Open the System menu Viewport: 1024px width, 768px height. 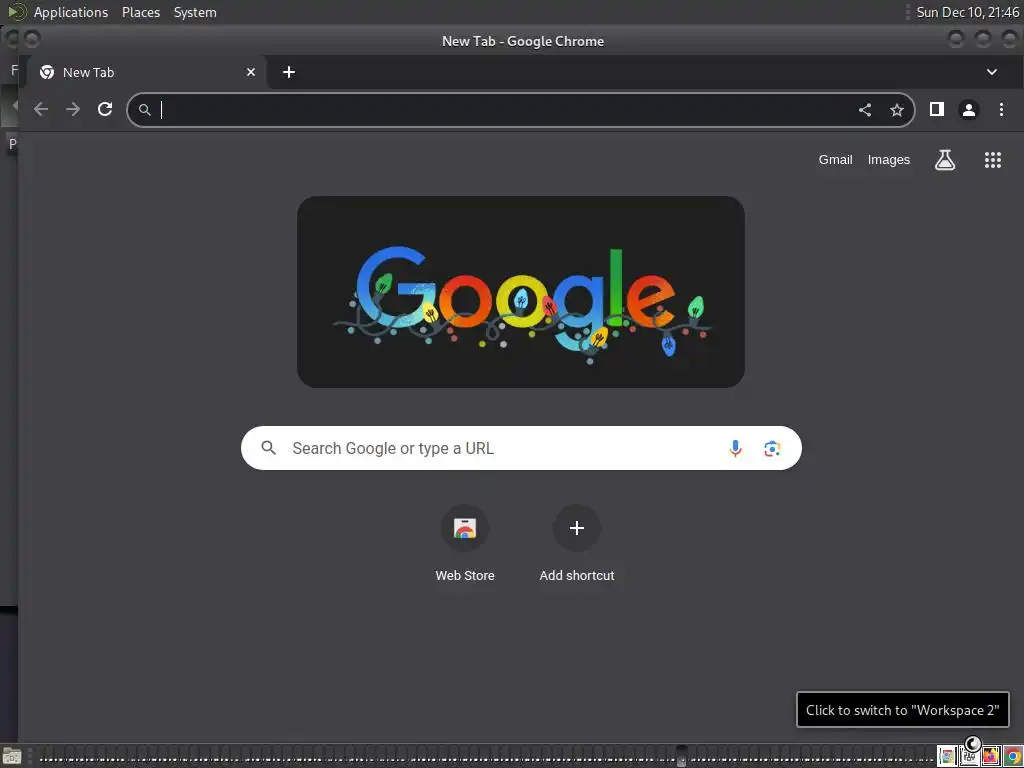coord(195,12)
